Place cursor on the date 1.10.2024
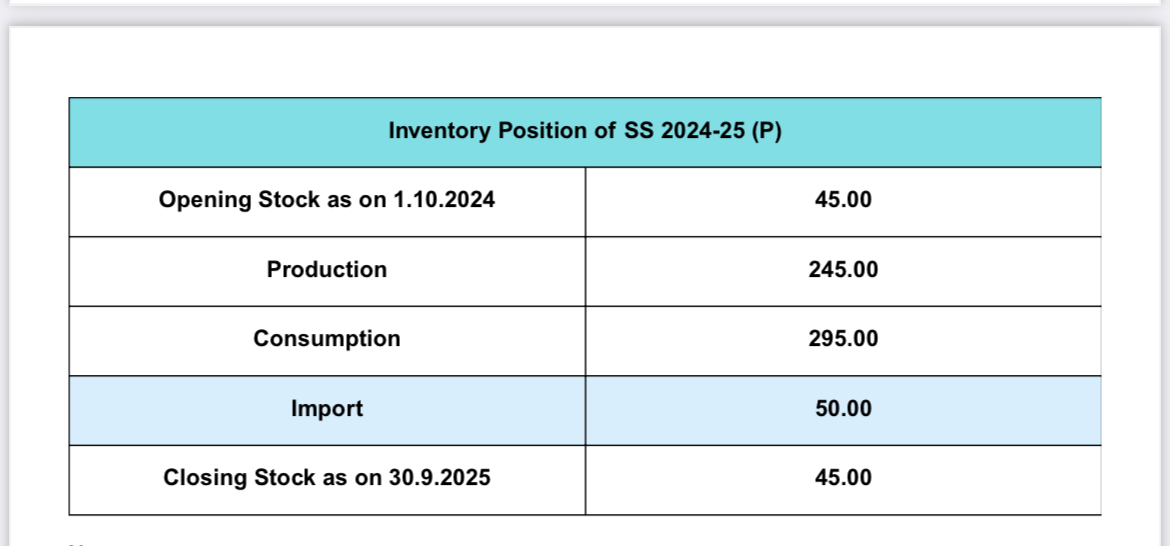This screenshot has height=546, width=1170. pos(444,200)
